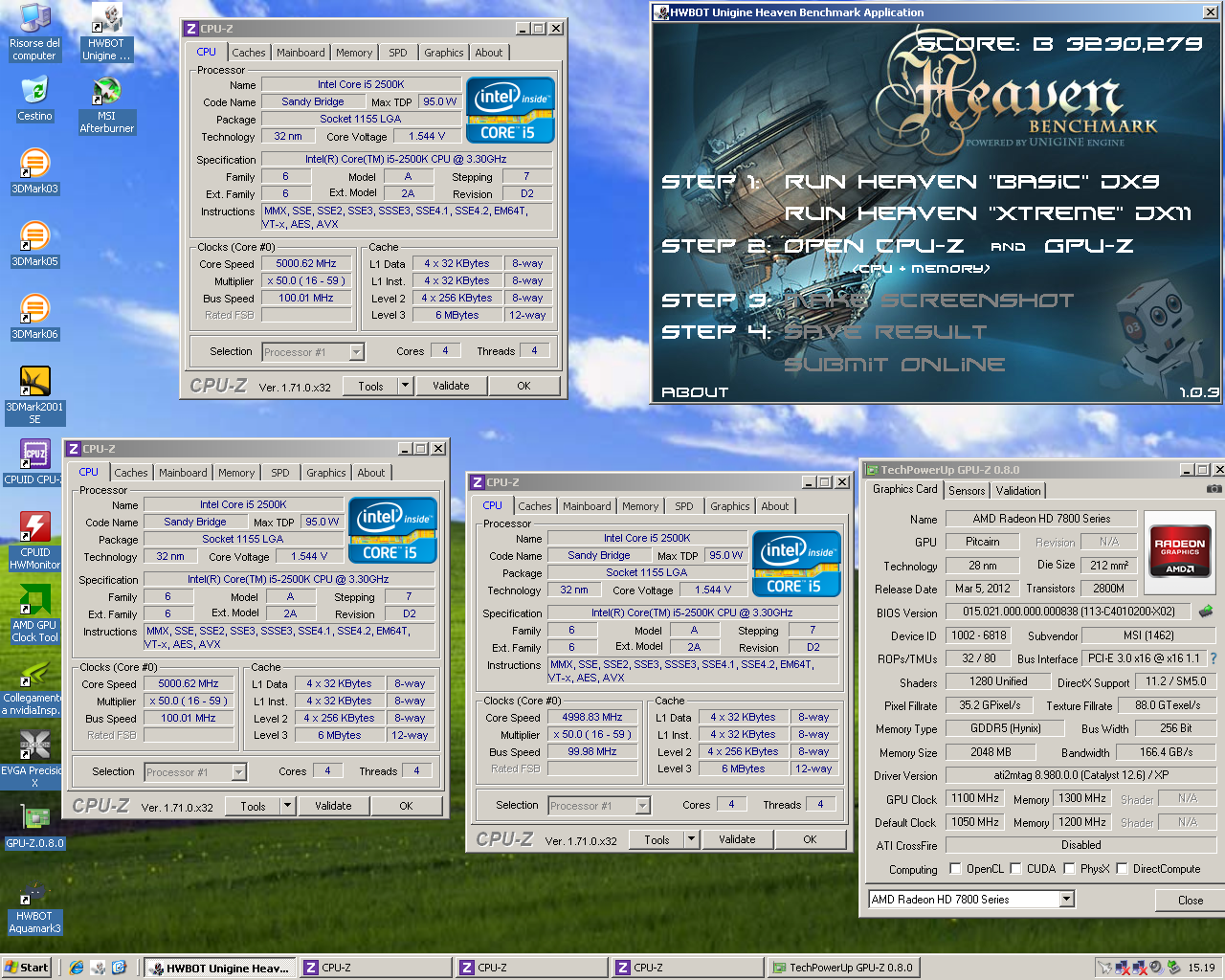Click Validate in the top CPU-Z window
Image resolution: width=1225 pixels, height=980 pixels.
click(x=451, y=386)
